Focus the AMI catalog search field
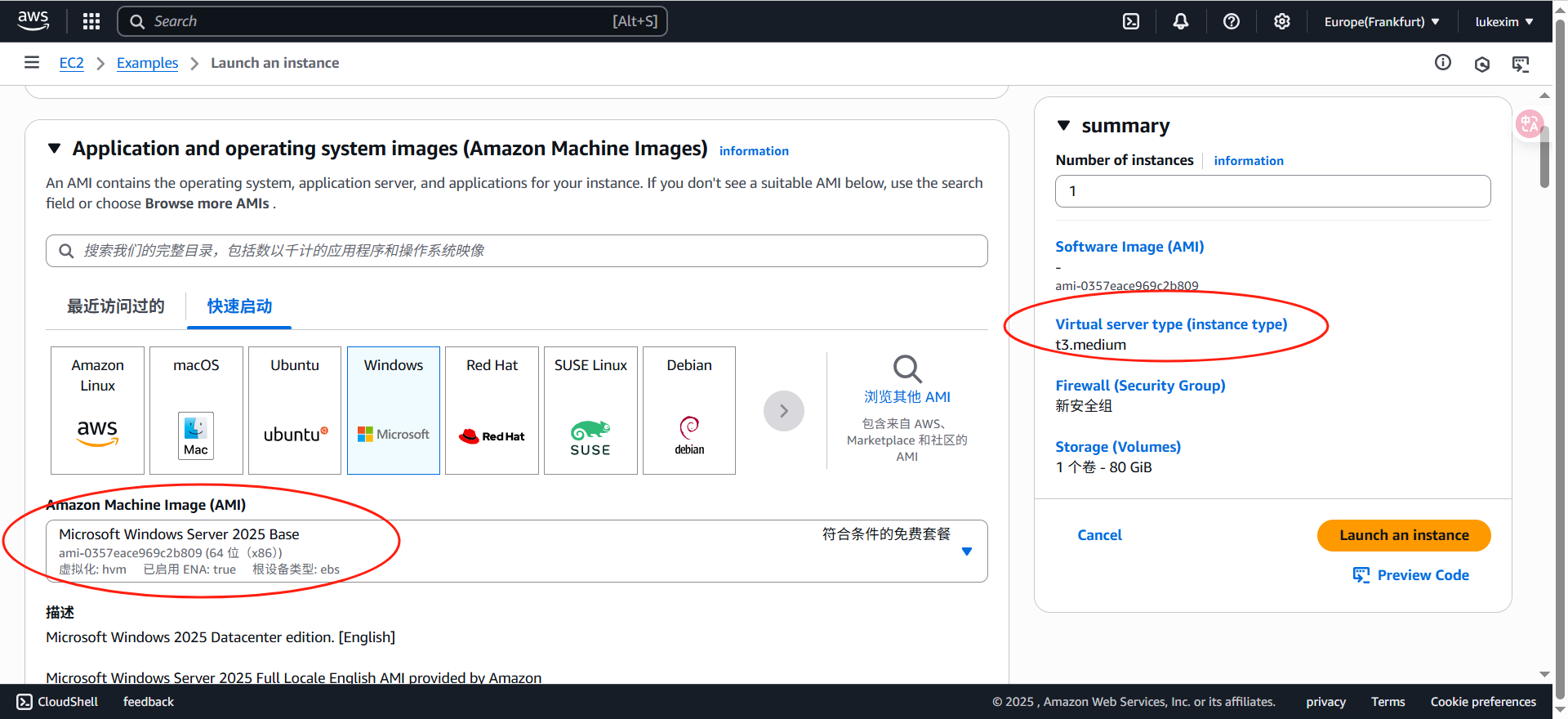The width and height of the screenshot is (1568, 719). click(x=517, y=251)
